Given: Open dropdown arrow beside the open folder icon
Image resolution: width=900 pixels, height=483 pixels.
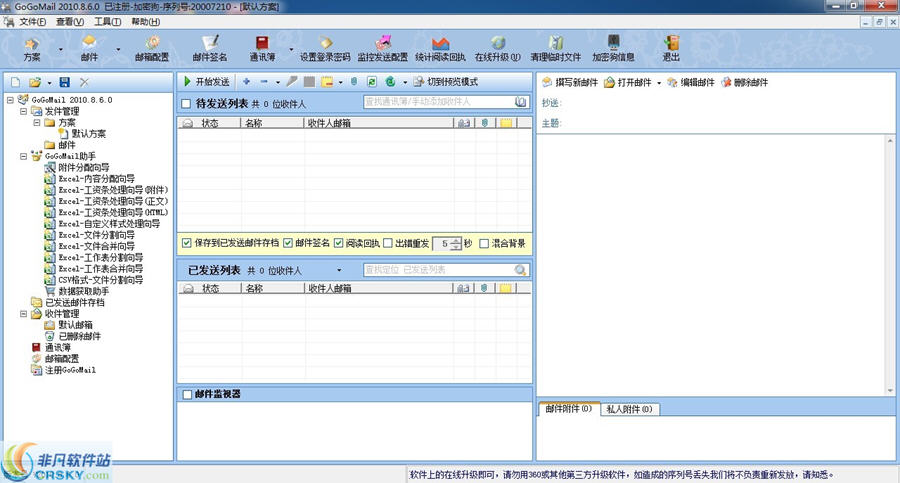Looking at the screenshot, I should point(49,83).
